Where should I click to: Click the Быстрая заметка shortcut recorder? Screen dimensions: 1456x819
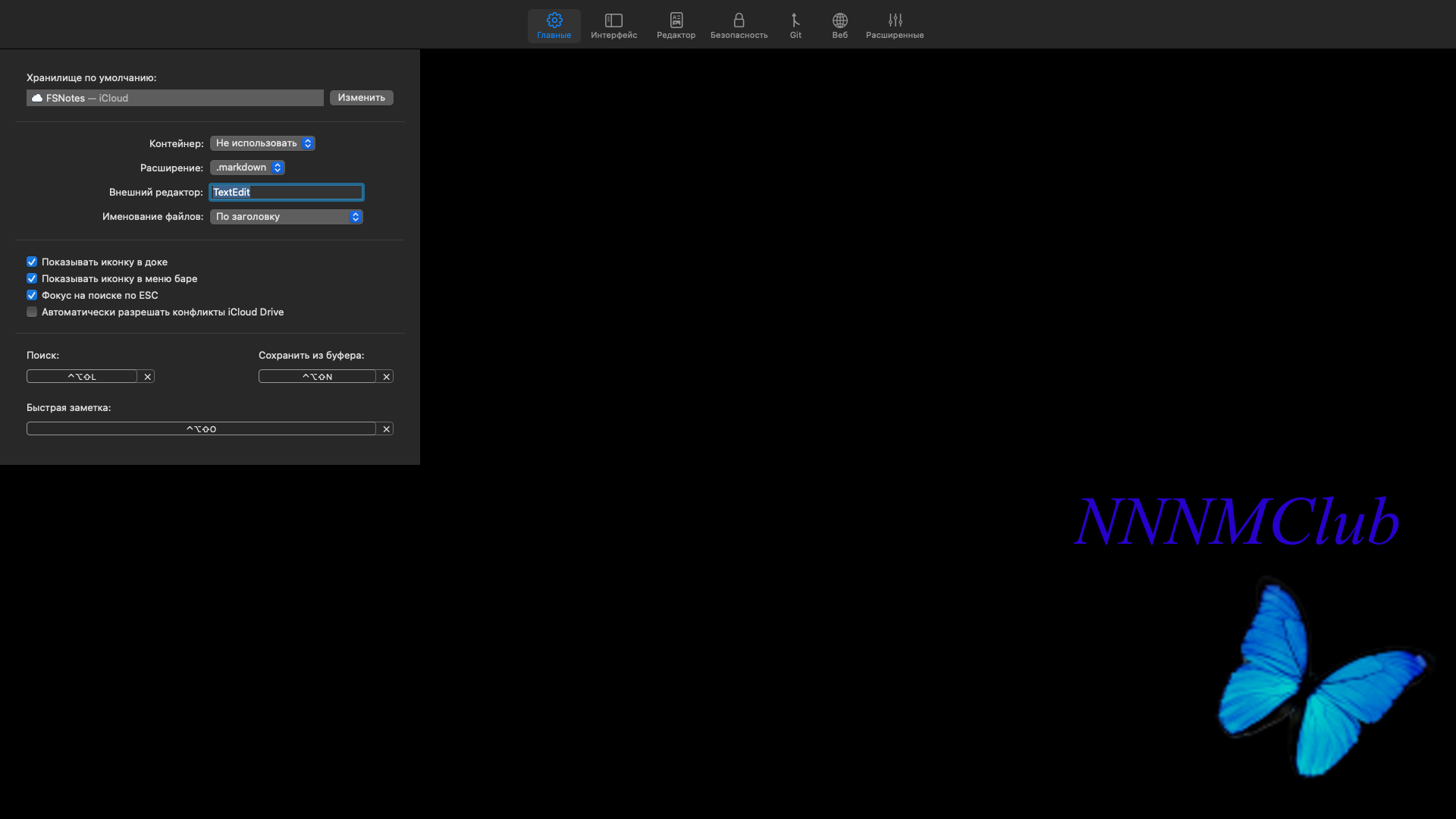pyautogui.click(x=201, y=429)
